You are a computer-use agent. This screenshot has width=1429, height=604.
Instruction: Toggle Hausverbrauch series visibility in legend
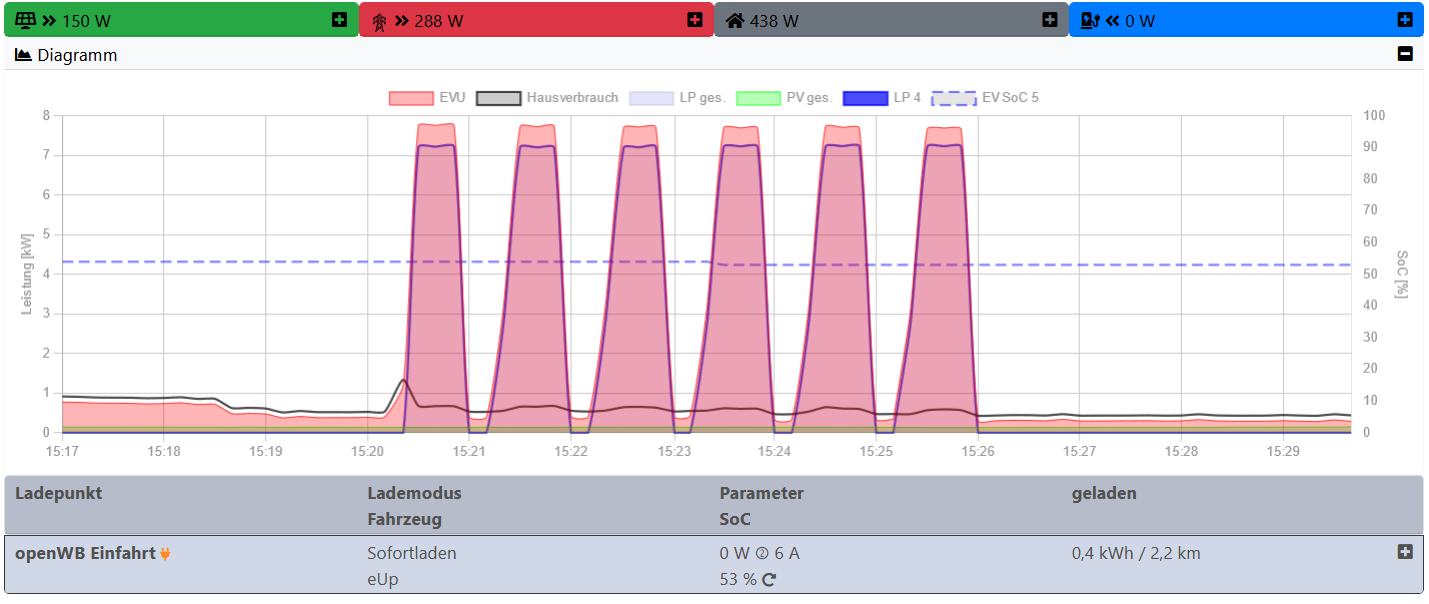(x=499, y=98)
